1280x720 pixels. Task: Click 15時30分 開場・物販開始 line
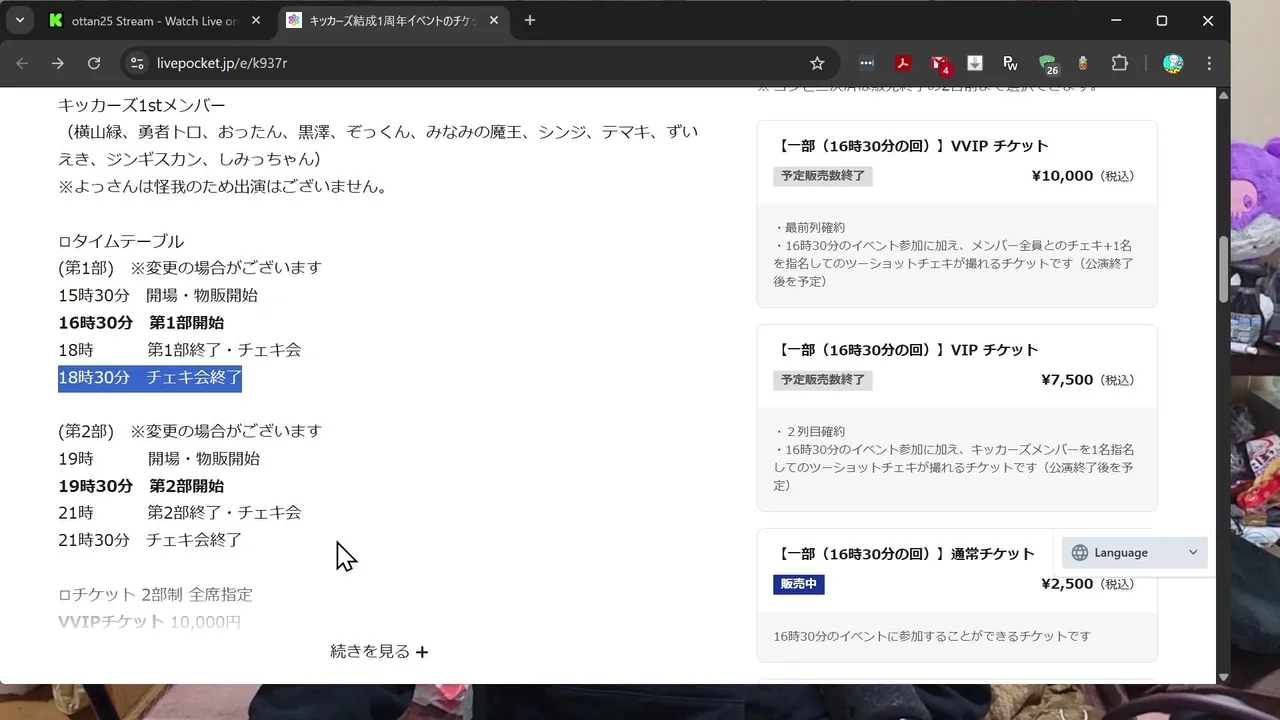[x=158, y=296]
